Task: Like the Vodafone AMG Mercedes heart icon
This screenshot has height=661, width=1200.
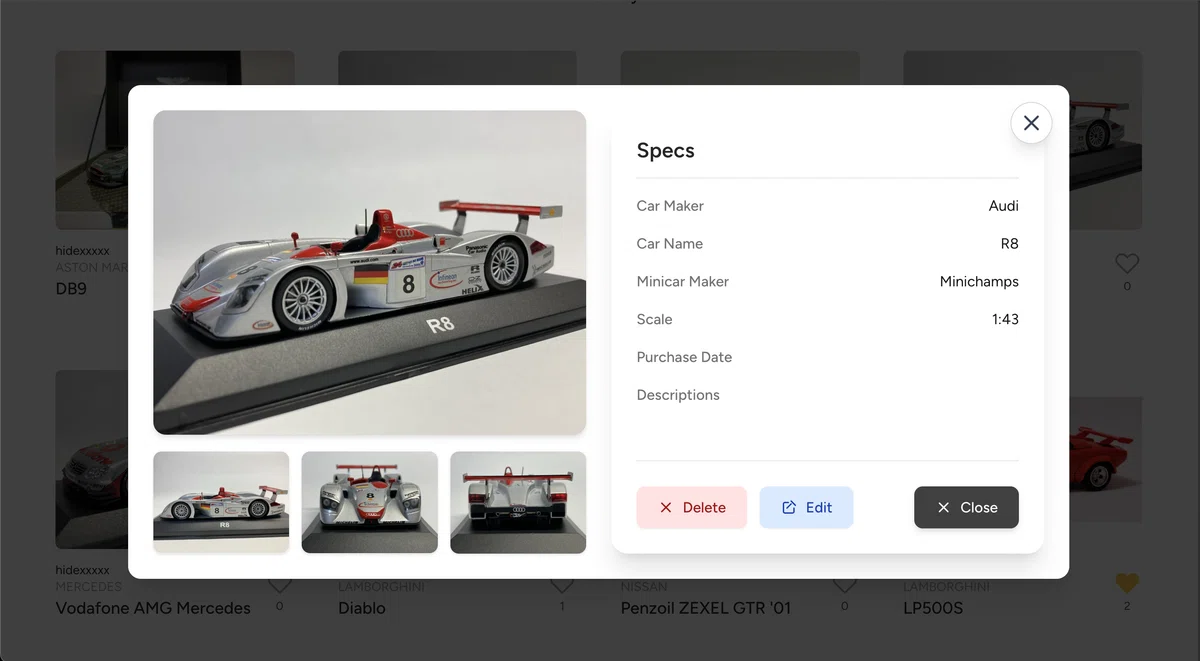Action: coord(279,586)
